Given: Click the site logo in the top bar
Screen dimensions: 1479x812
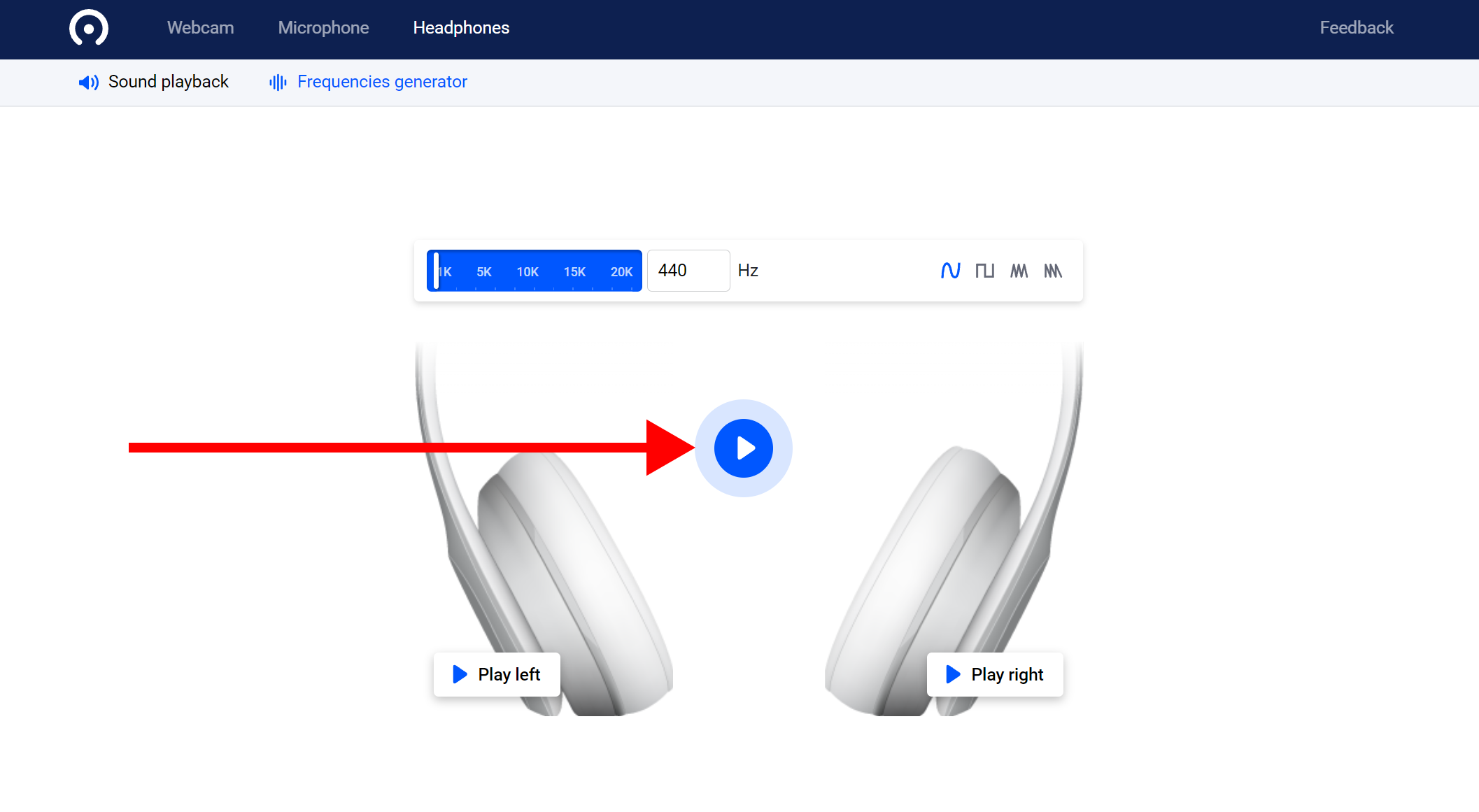Looking at the screenshot, I should (x=88, y=28).
